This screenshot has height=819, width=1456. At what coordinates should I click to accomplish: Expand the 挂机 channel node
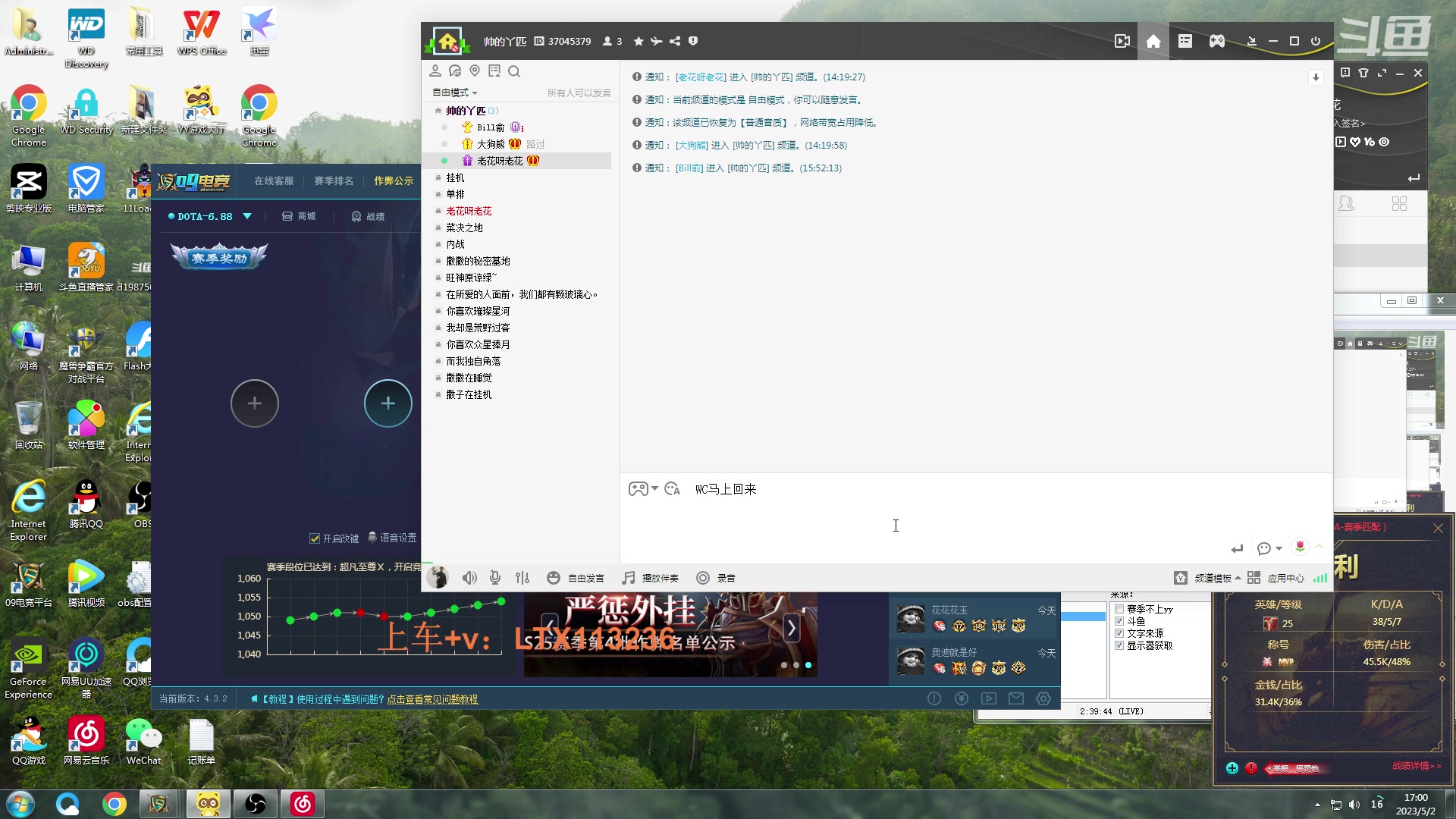438,177
